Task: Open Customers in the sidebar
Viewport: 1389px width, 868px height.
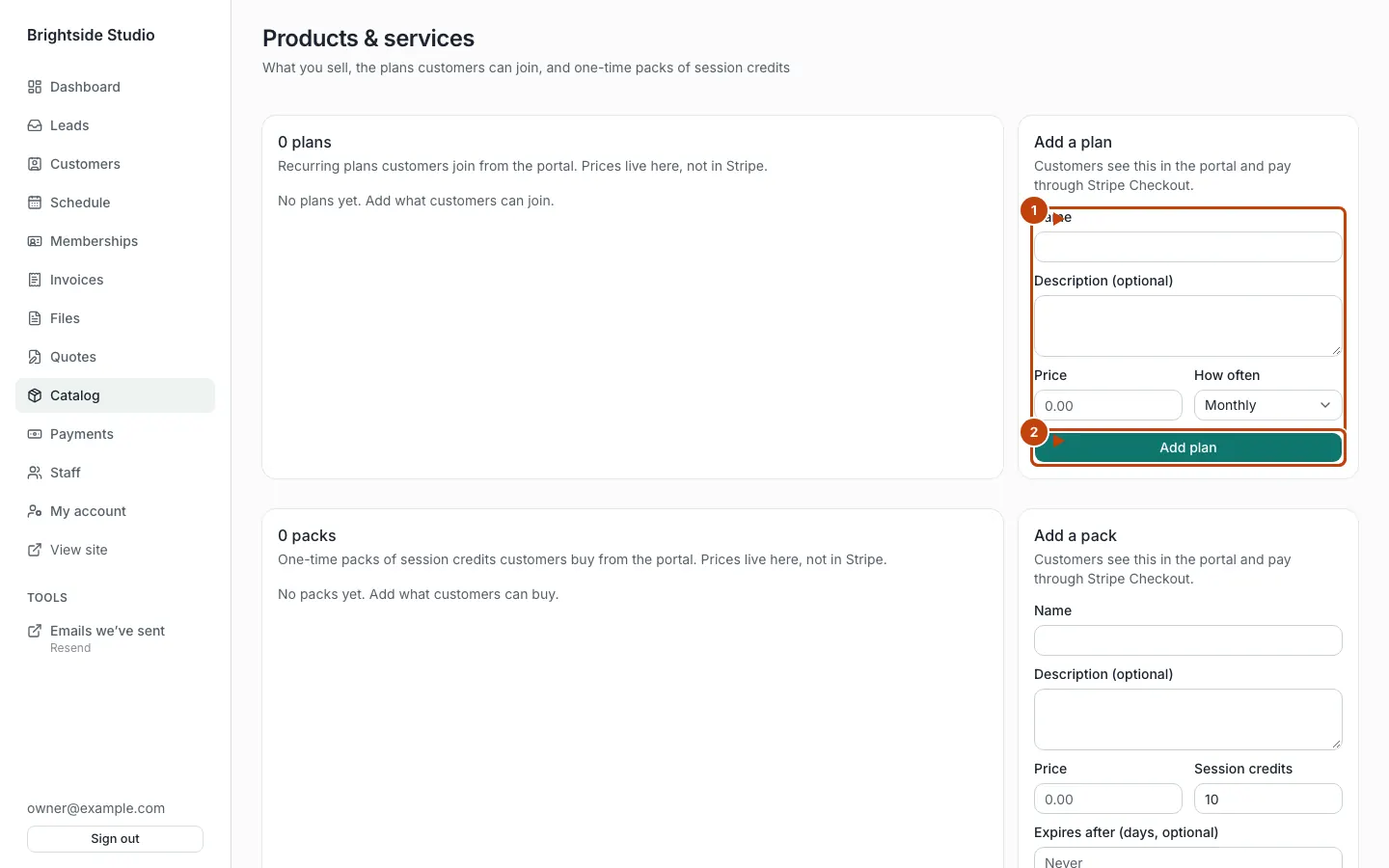Action: pyautogui.click(x=116, y=164)
